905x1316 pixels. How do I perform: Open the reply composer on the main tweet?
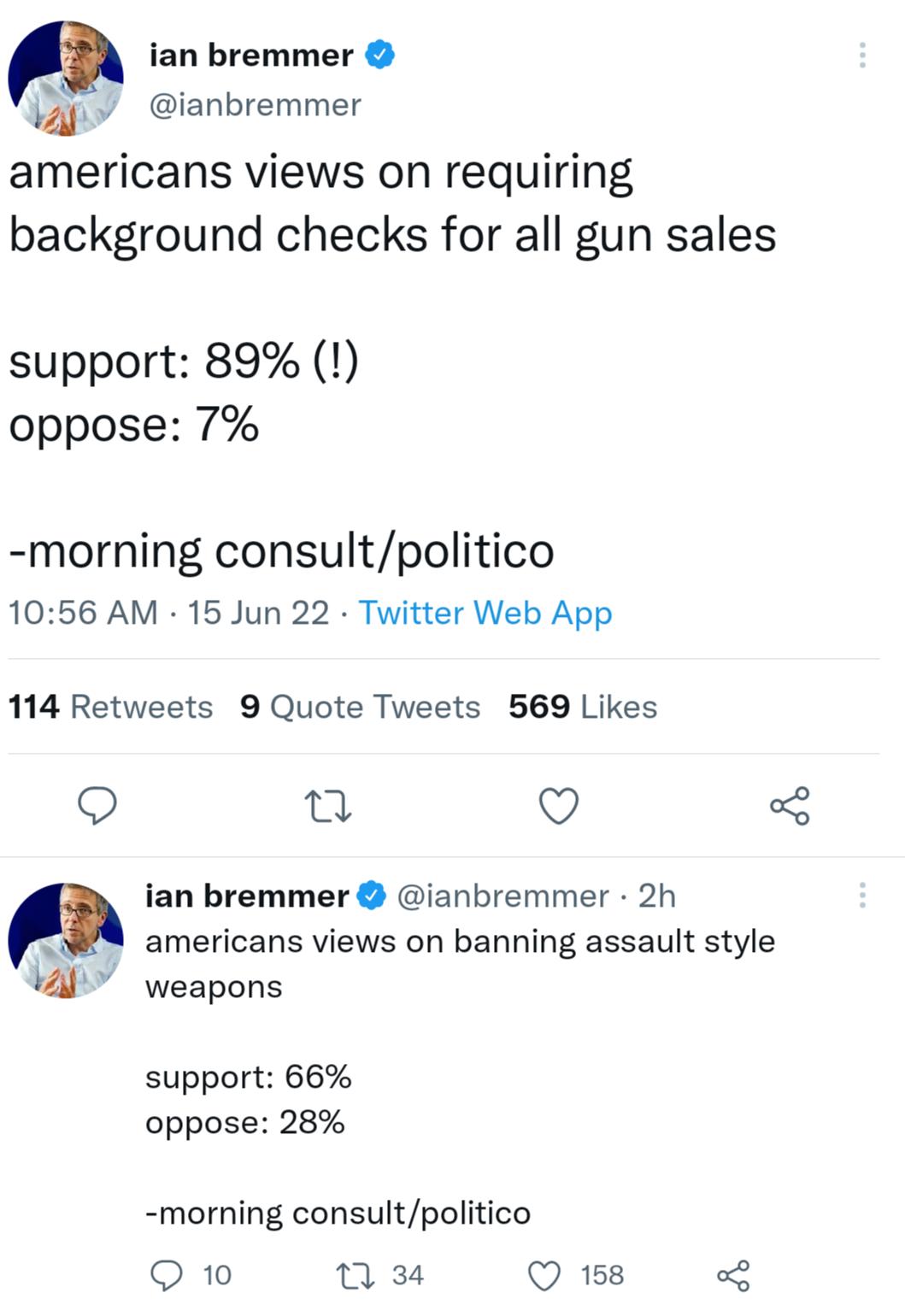point(97,806)
